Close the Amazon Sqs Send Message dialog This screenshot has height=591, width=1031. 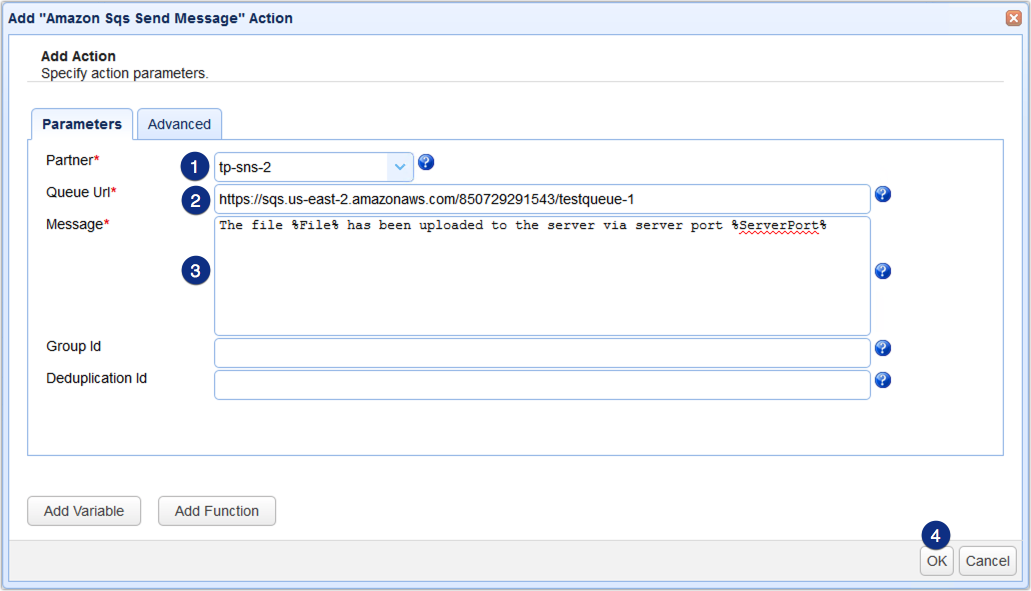tap(1016, 17)
